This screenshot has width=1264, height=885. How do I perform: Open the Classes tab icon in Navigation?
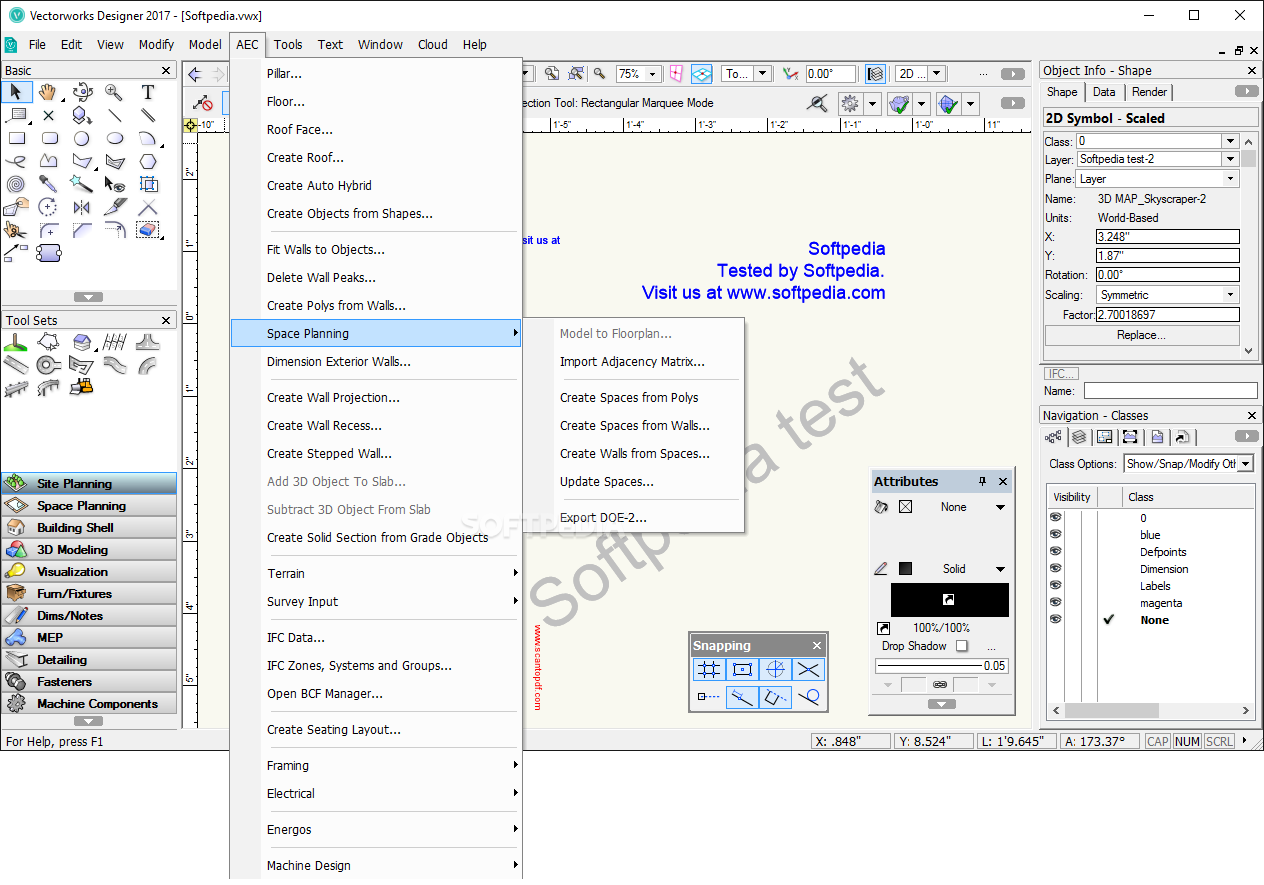tap(1053, 437)
